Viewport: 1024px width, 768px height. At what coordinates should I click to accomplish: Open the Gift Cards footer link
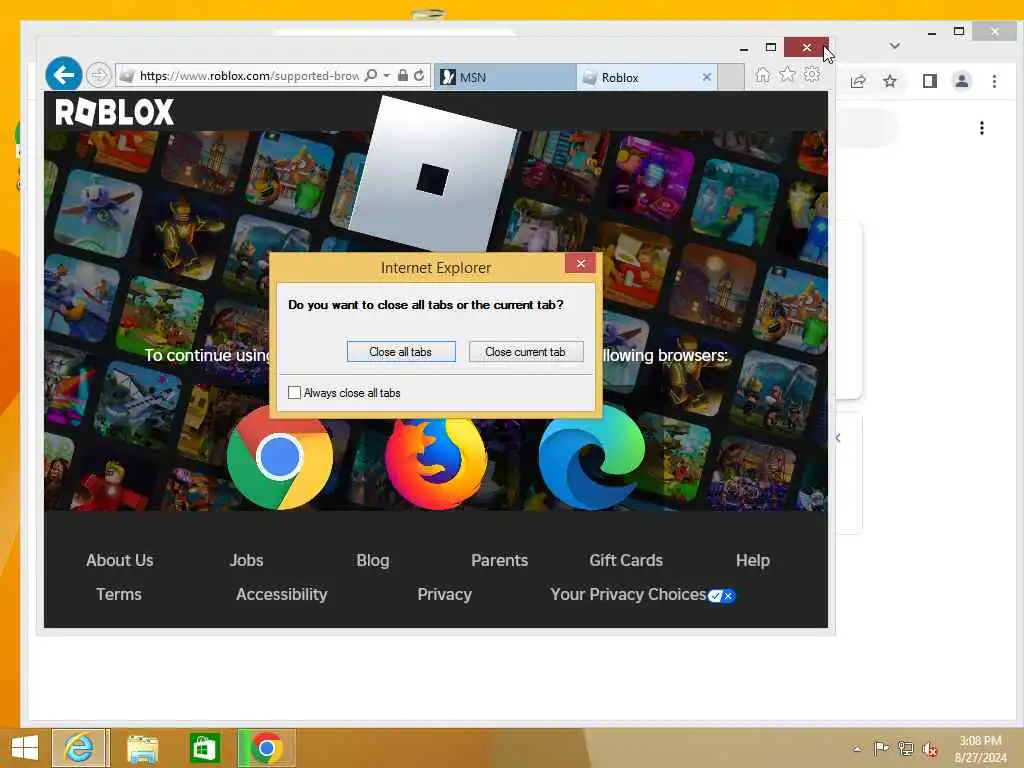626,560
